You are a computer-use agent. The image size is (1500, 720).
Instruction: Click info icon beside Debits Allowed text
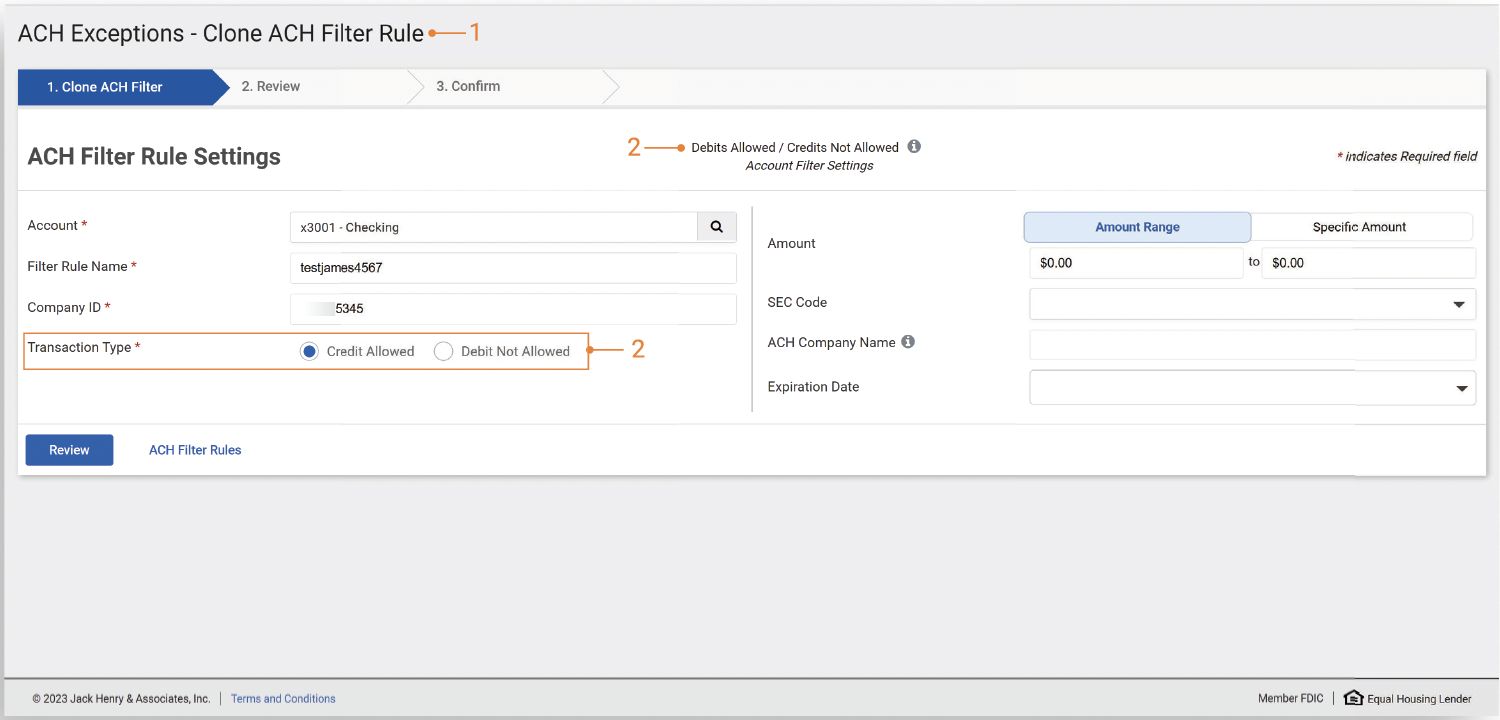914,147
